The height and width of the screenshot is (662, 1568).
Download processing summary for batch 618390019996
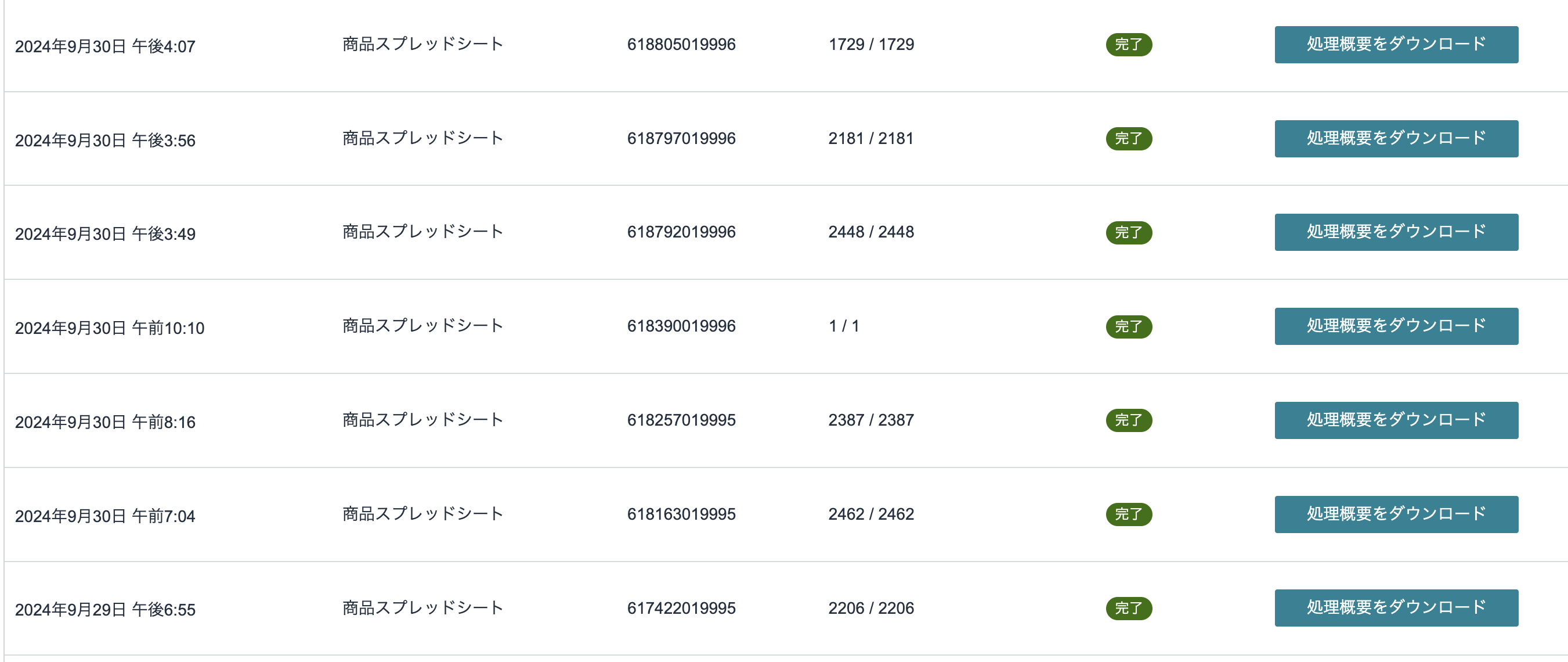pyautogui.click(x=1396, y=326)
